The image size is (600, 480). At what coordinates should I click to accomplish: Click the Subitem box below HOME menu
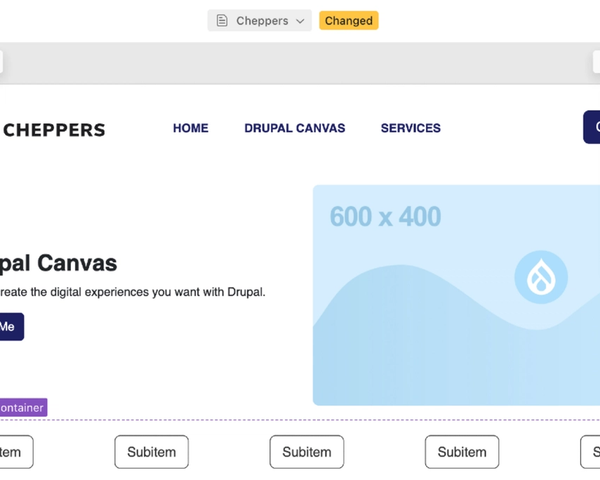(x=152, y=452)
